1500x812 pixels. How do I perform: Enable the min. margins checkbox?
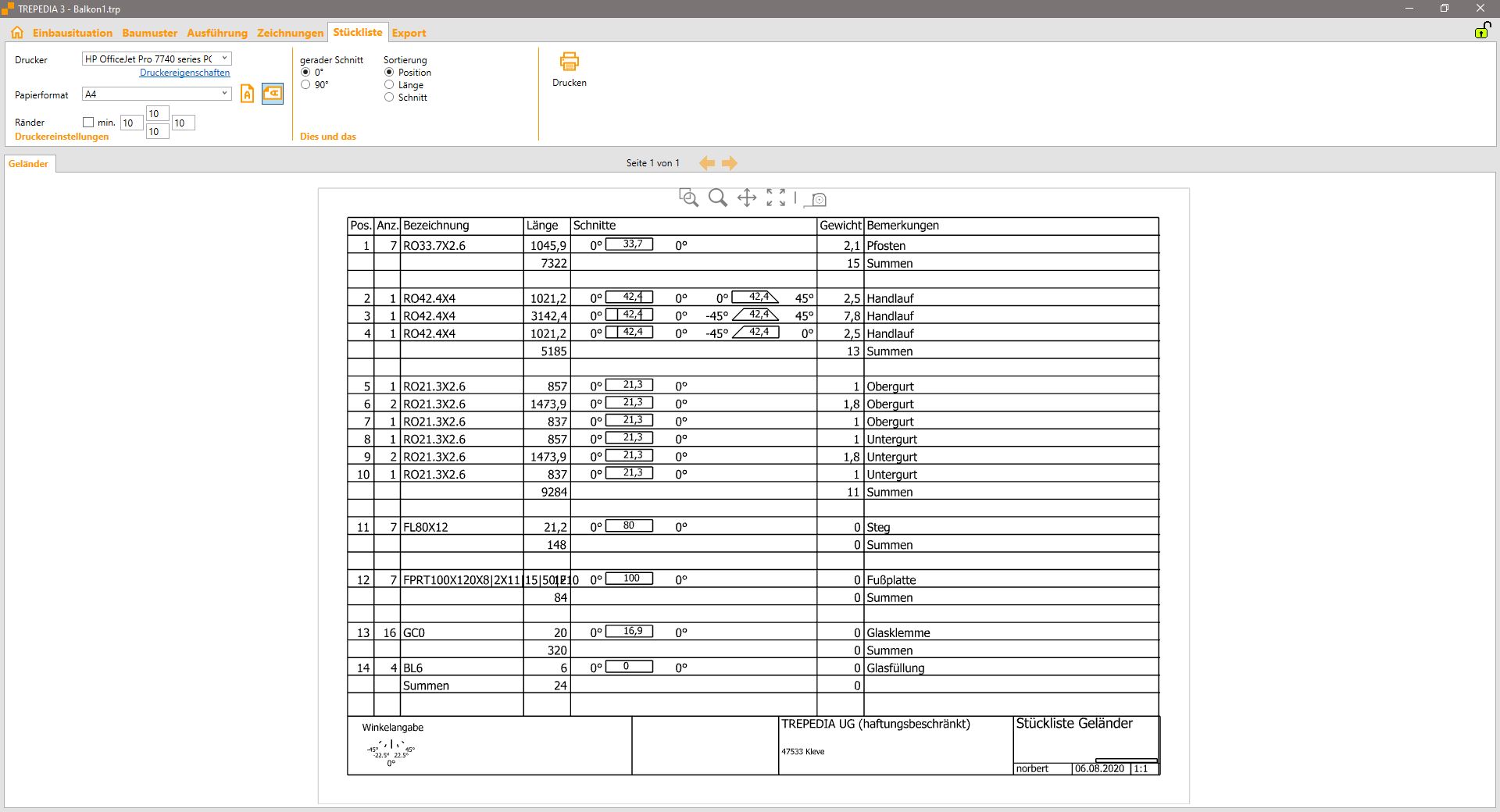pos(88,123)
